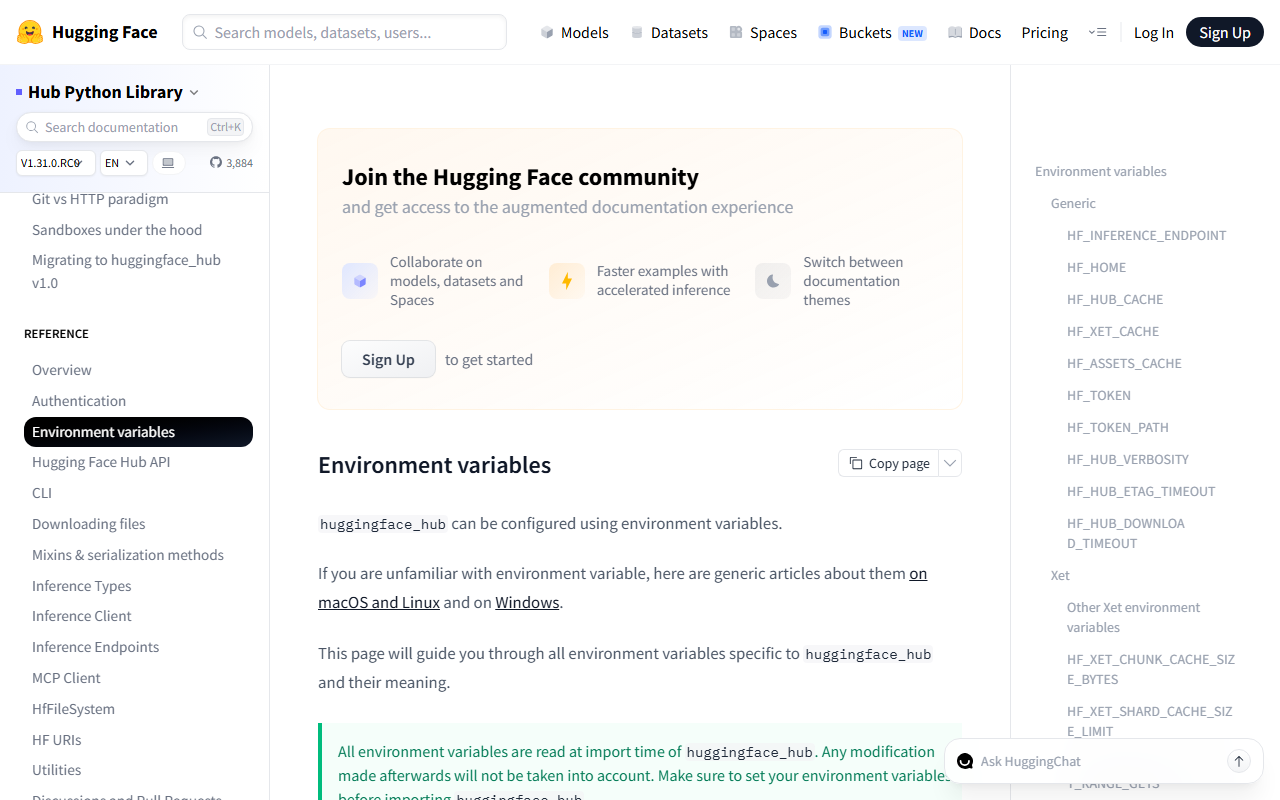Jump to HF_XET_SHARD_CACHE_SIZE_LIMIT in outline
The height and width of the screenshot is (800, 1280).
[x=1150, y=721]
